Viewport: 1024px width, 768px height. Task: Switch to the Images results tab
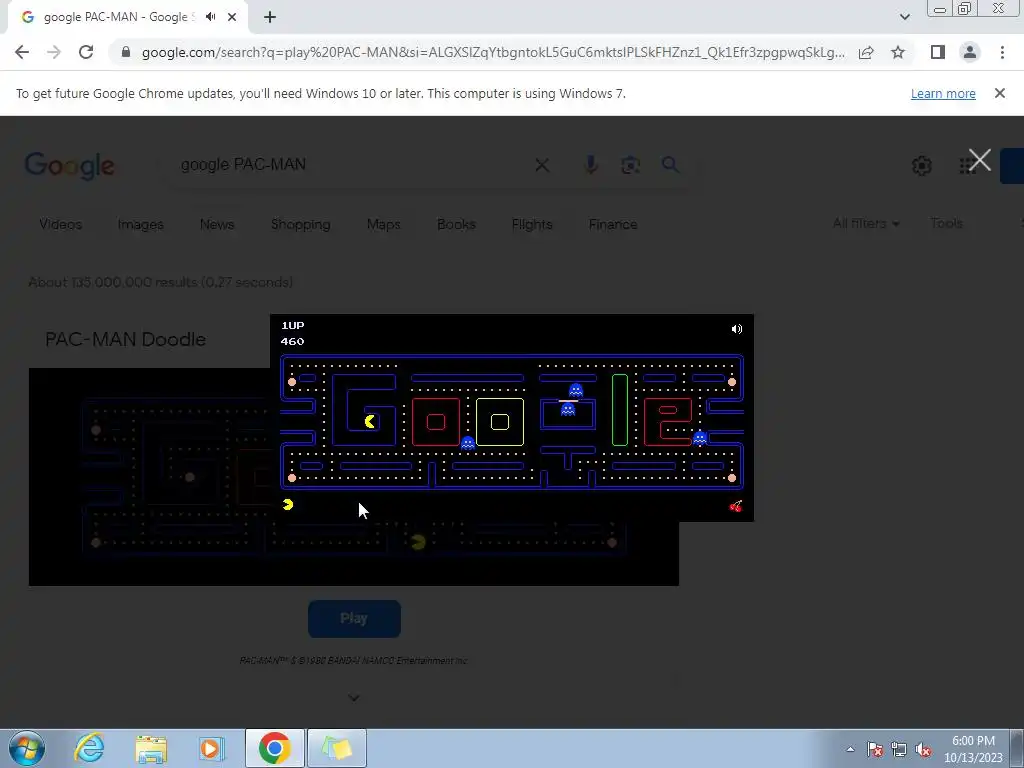click(140, 224)
